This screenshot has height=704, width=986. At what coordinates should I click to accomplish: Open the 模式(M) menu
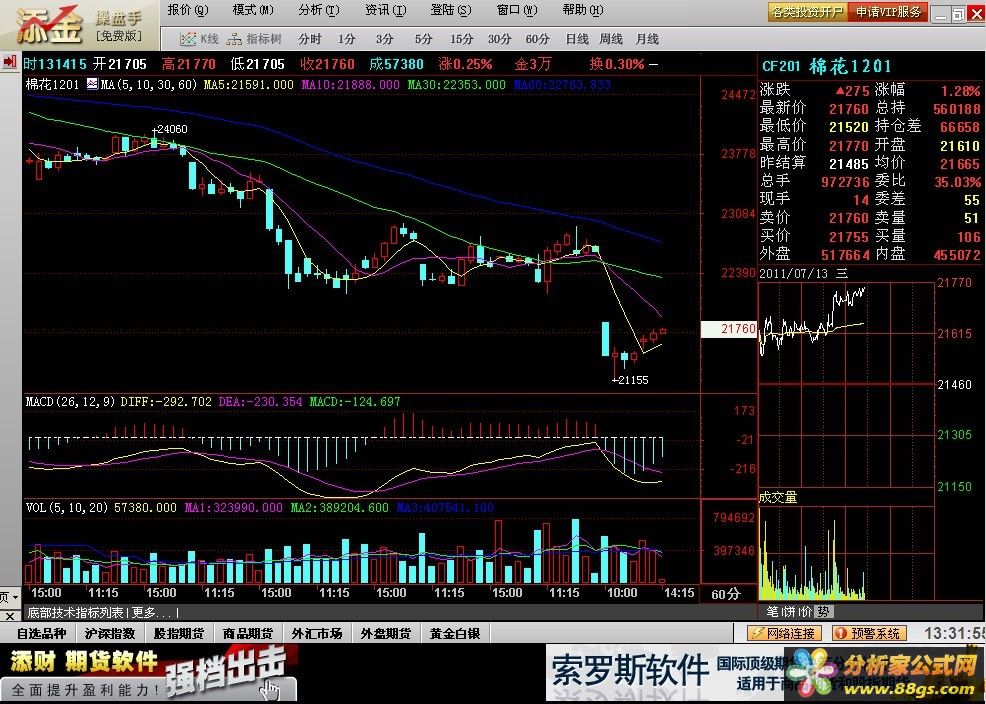[x=253, y=10]
